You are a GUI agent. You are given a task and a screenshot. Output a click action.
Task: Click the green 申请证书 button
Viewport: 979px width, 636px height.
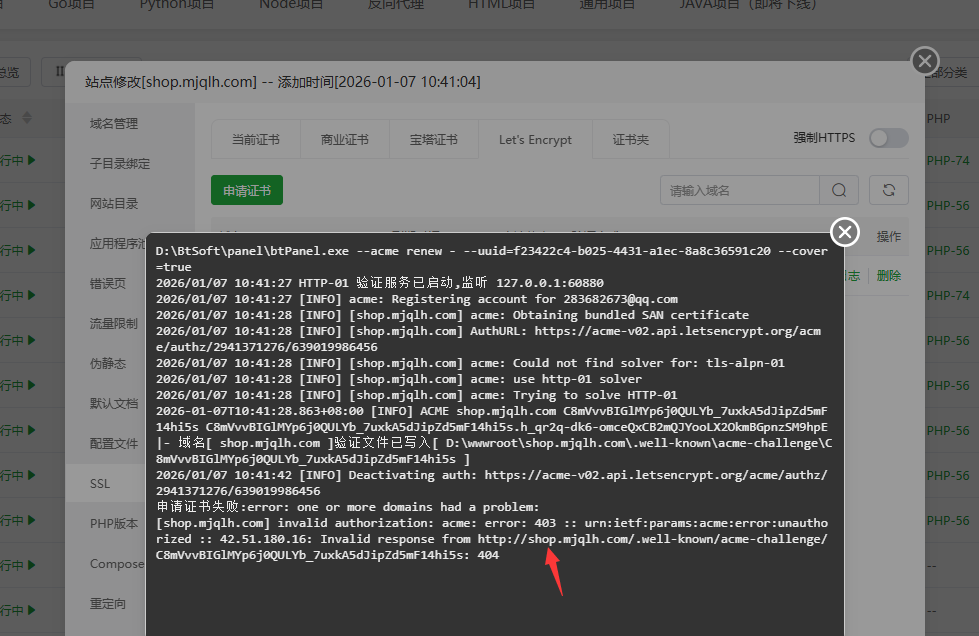(247, 190)
